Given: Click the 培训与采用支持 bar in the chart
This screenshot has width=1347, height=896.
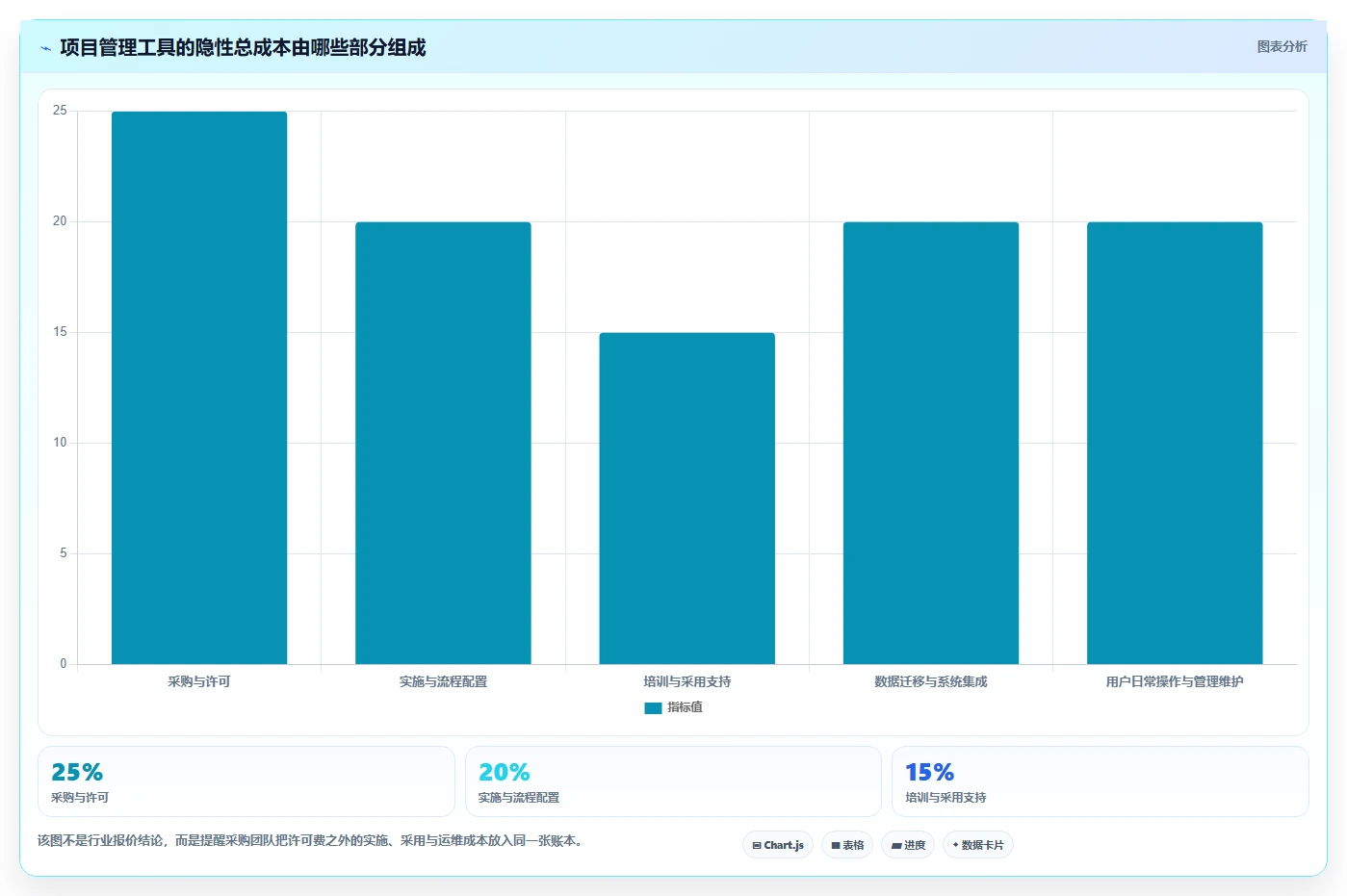Looking at the screenshot, I should click(686, 499).
